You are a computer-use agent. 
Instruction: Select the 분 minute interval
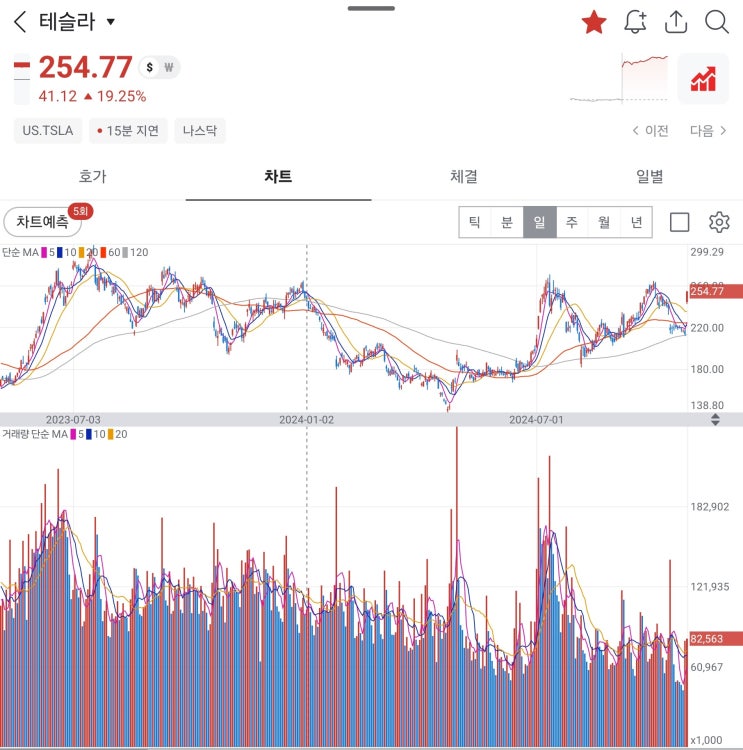click(507, 222)
